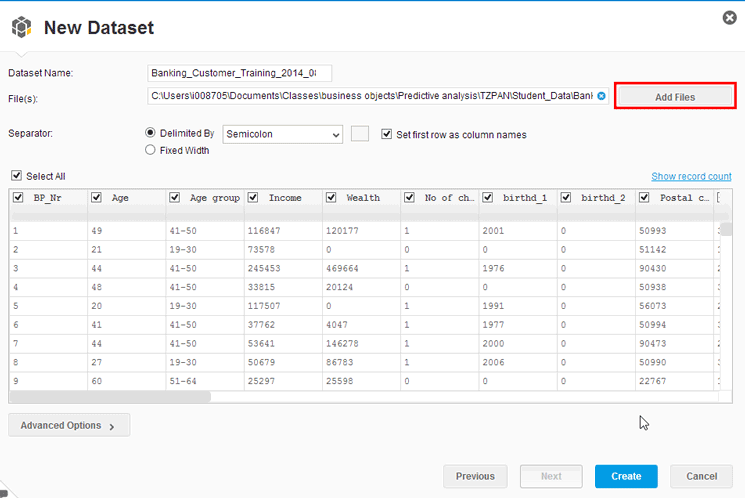The height and width of the screenshot is (498, 745).
Task: Click Income cell 73578
Action: pyautogui.click(x=261, y=249)
